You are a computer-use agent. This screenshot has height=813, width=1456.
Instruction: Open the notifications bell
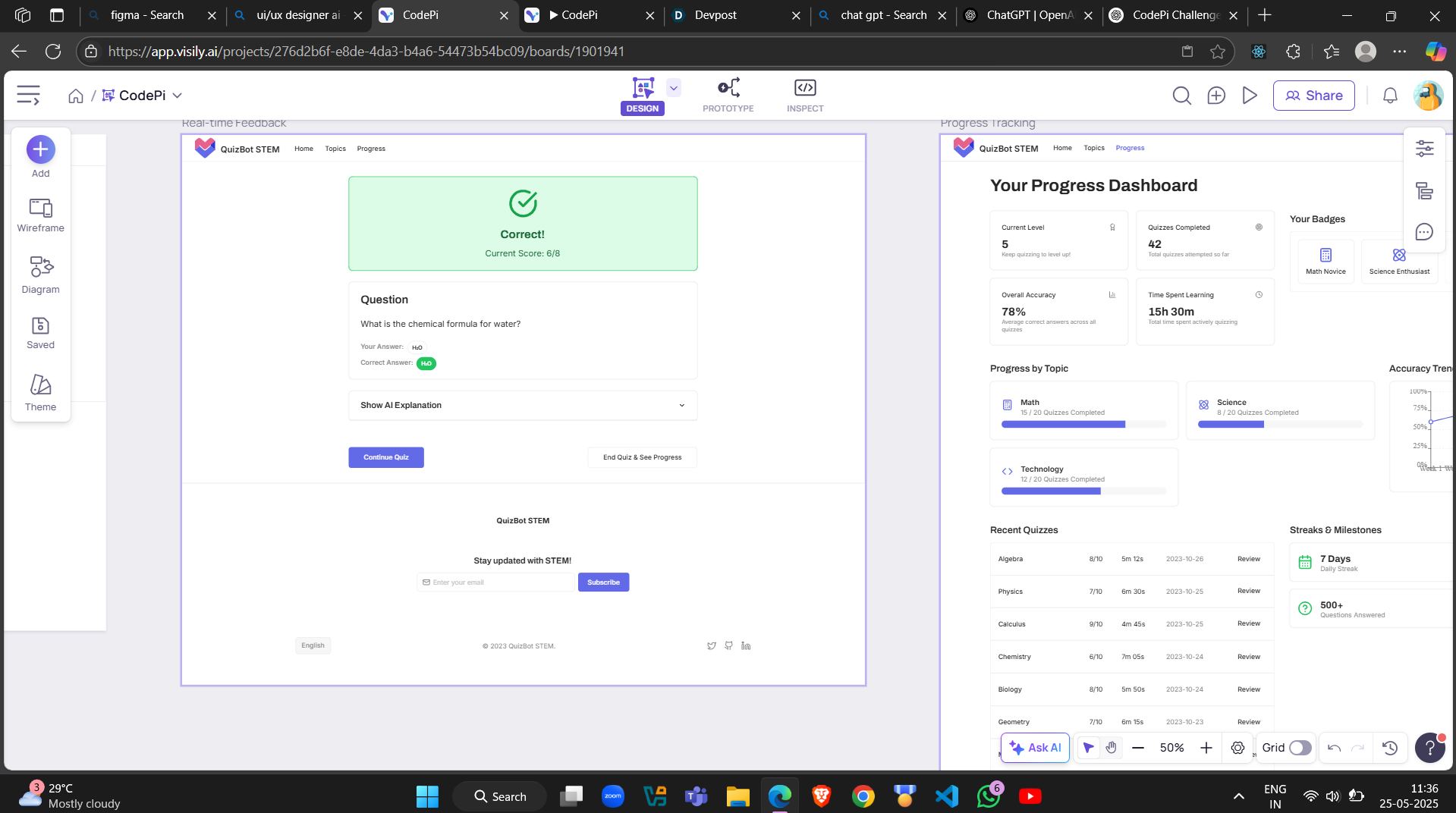coord(1388,95)
